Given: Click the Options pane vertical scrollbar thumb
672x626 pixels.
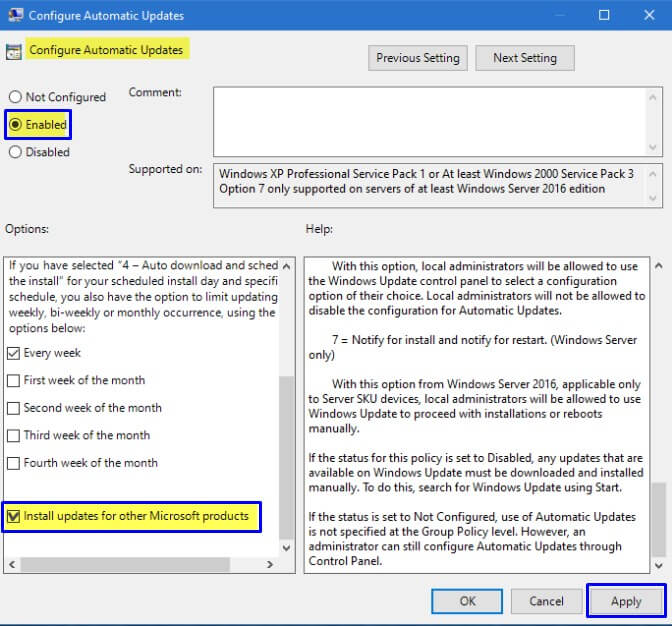Looking at the screenshot, I should [287, 457].
